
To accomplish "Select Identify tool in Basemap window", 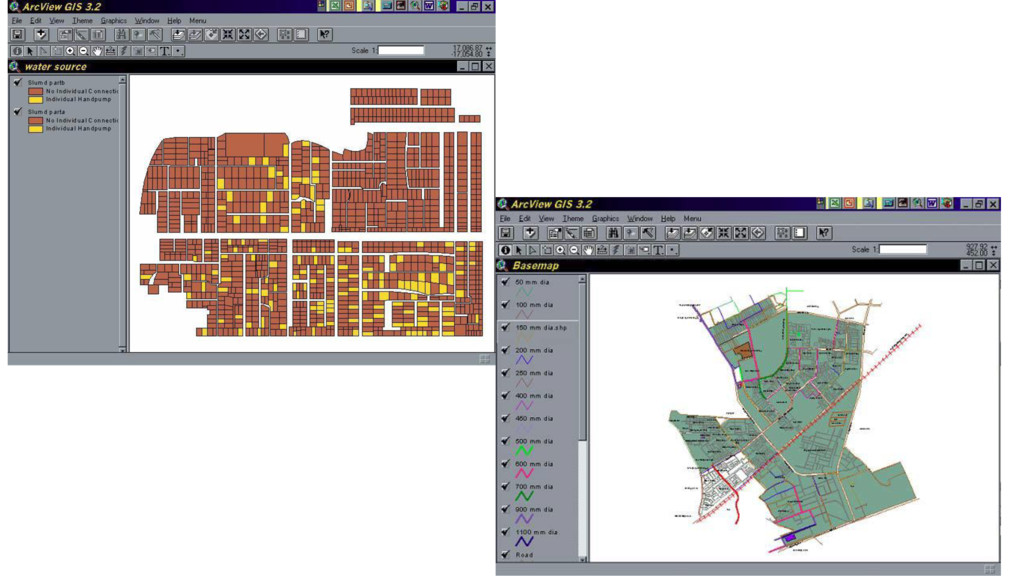I will pyautogui.click(x=505, y=250).
